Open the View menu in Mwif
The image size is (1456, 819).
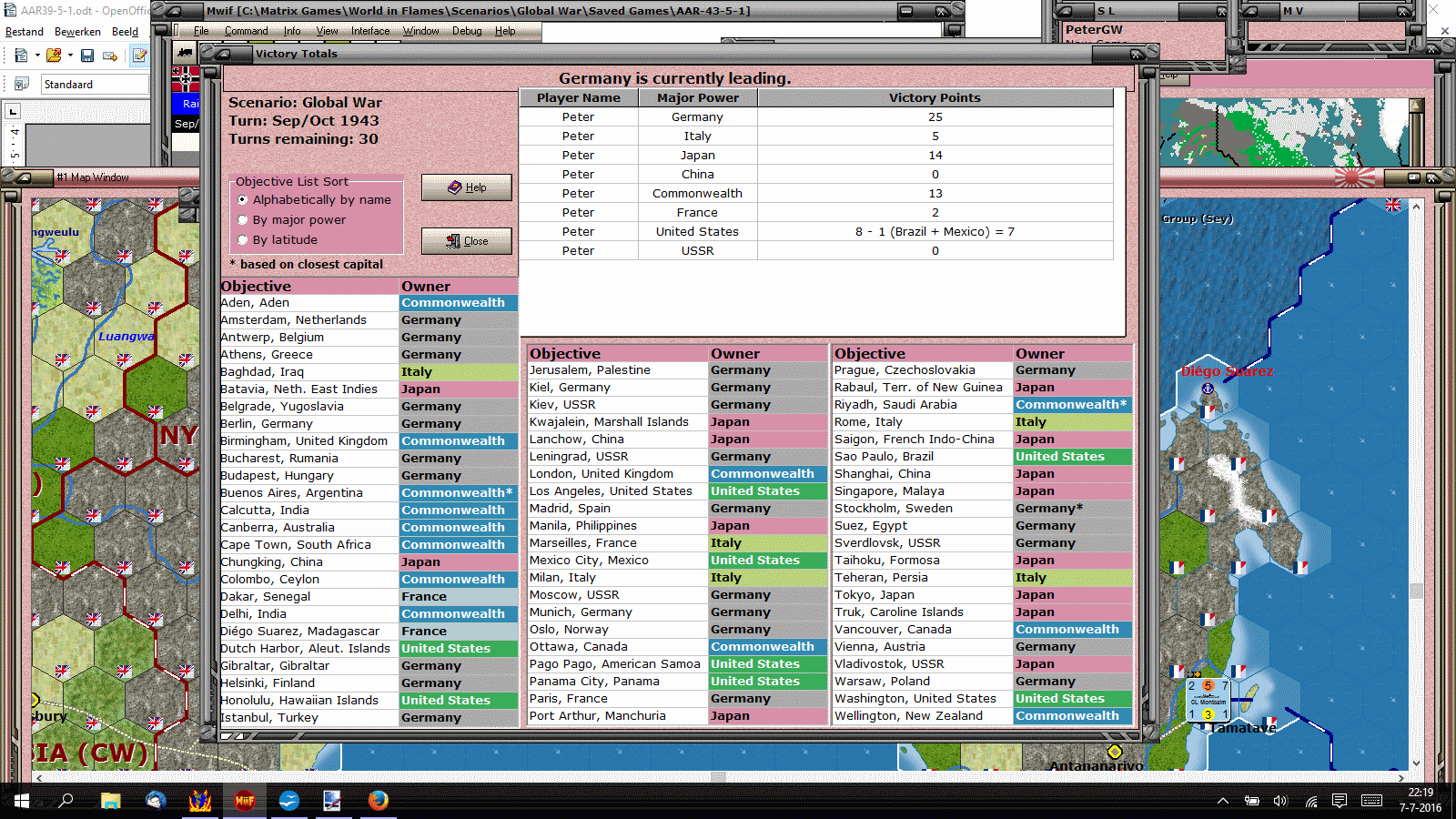tap(328, 31)
